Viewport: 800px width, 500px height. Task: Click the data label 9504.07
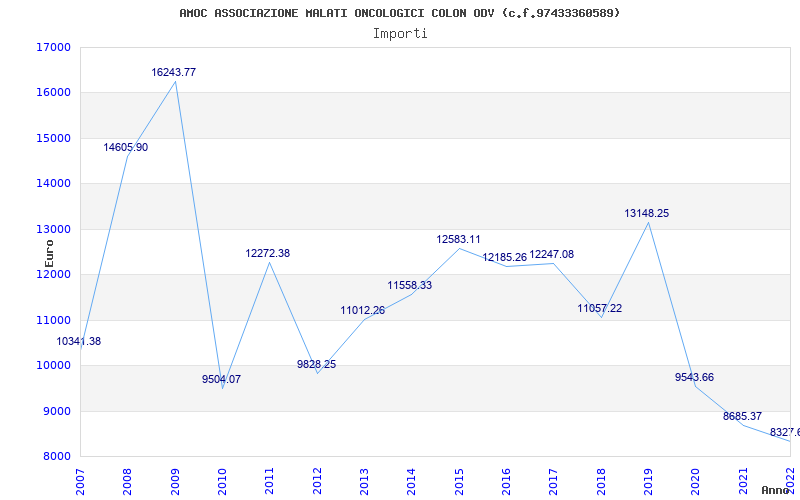click(221, 379)
